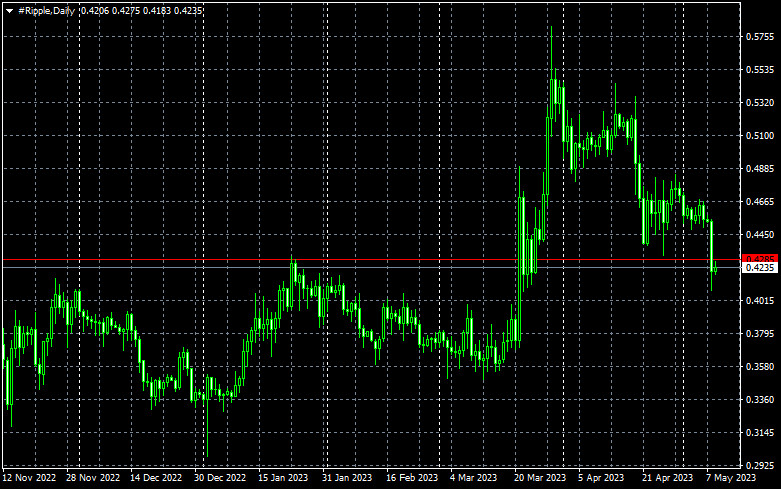Select price scale value 0.4015

click(760, 301)
